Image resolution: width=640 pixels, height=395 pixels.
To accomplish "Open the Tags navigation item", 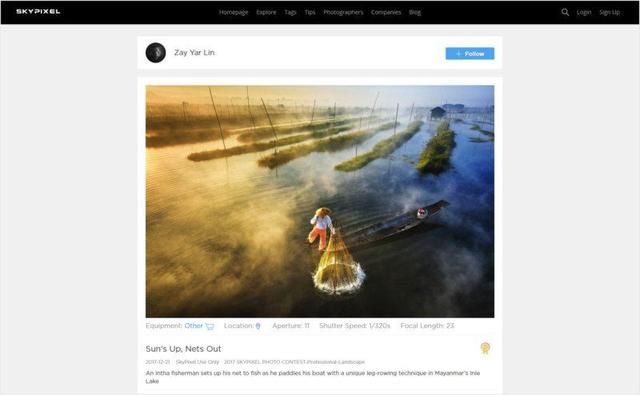I will (x=290, y=12).
